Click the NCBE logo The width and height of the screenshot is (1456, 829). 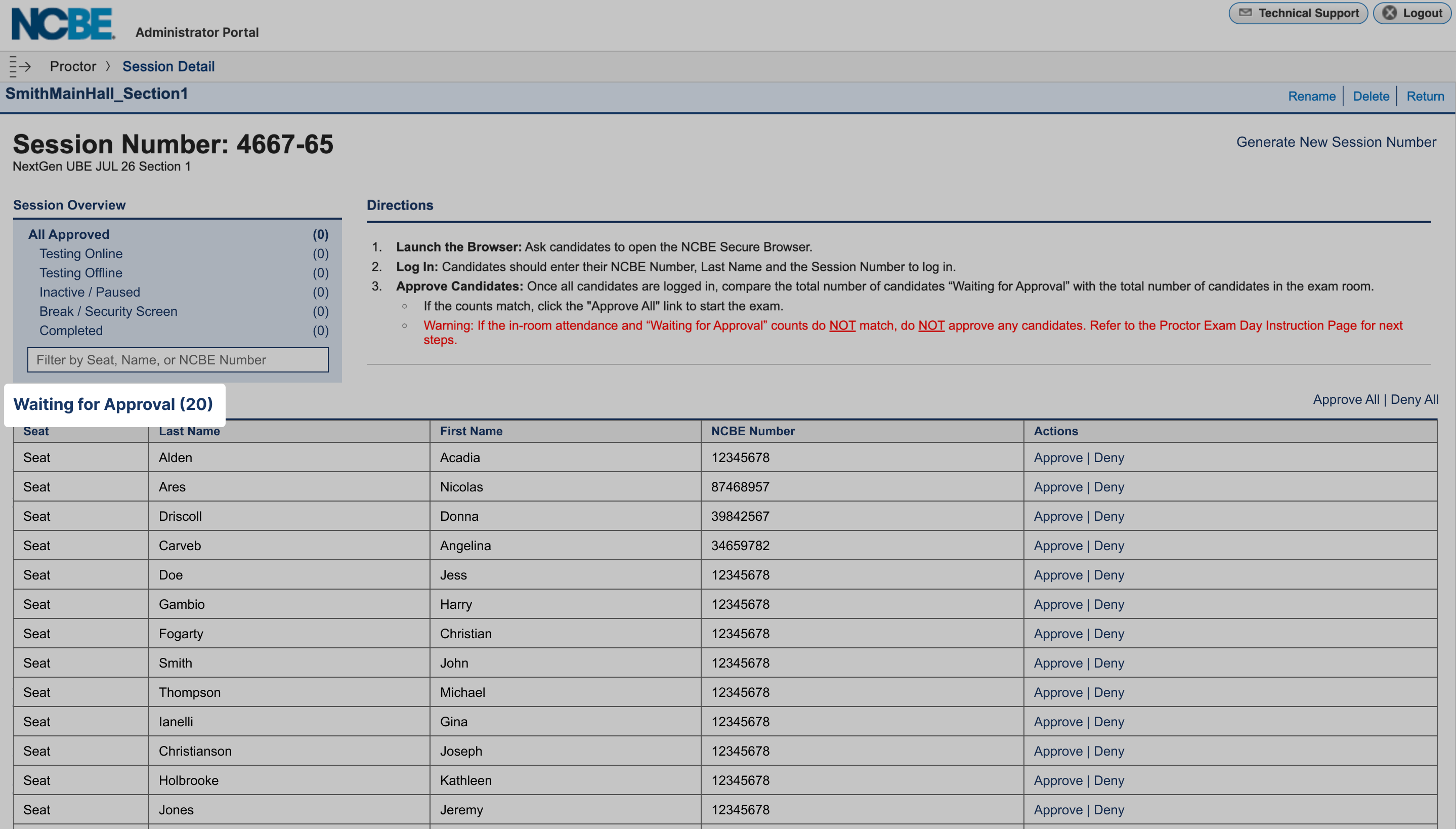coord(63,24)
